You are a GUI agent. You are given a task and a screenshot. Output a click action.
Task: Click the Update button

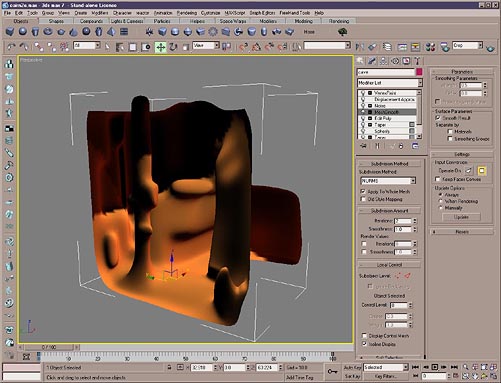pyautogui.click(x=461, y=217)
